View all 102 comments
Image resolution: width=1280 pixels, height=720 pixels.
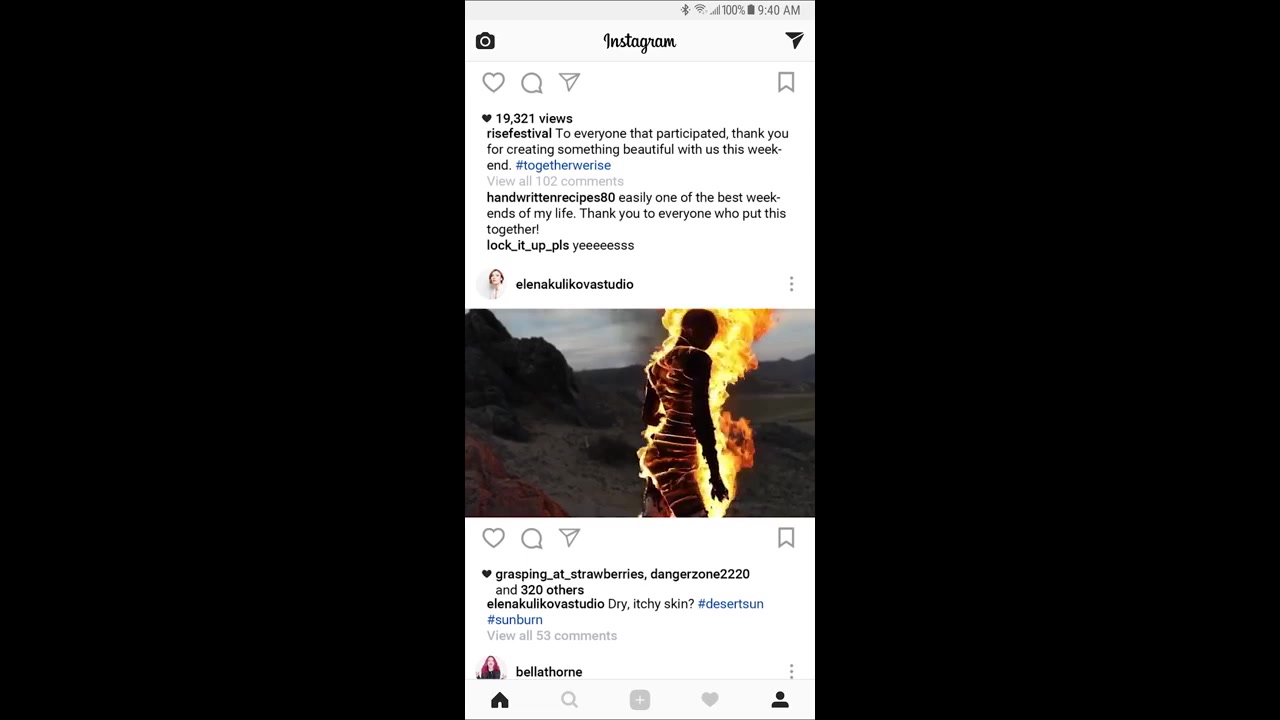coord(555,181)
